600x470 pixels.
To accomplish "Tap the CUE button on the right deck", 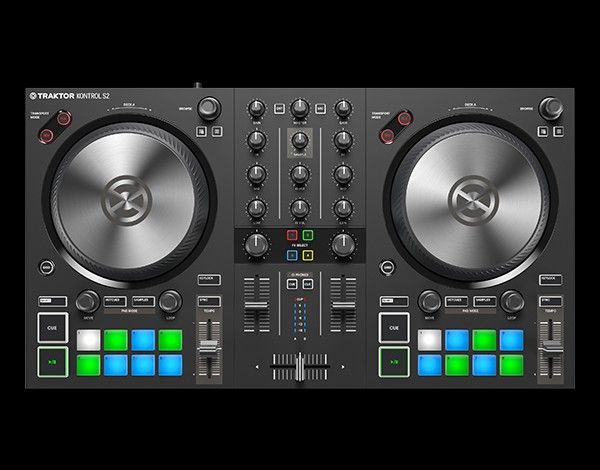I will [x=394, y=328].
